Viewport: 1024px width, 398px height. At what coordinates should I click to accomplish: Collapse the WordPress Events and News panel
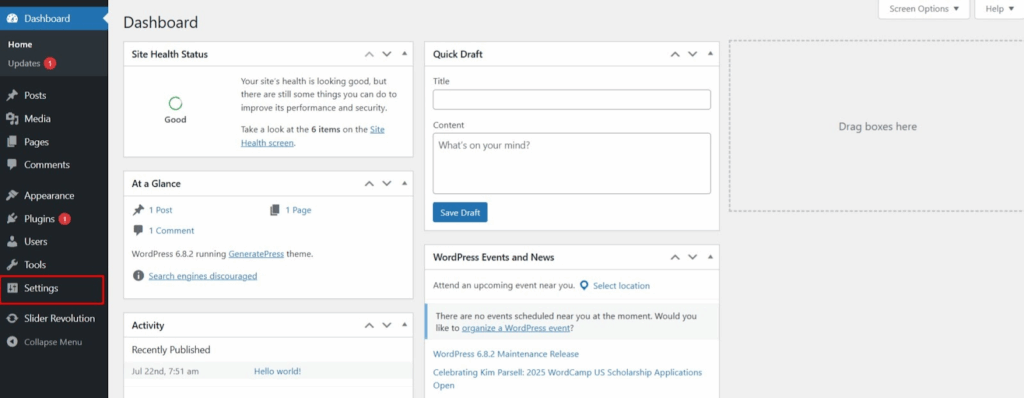pos(710,257)
